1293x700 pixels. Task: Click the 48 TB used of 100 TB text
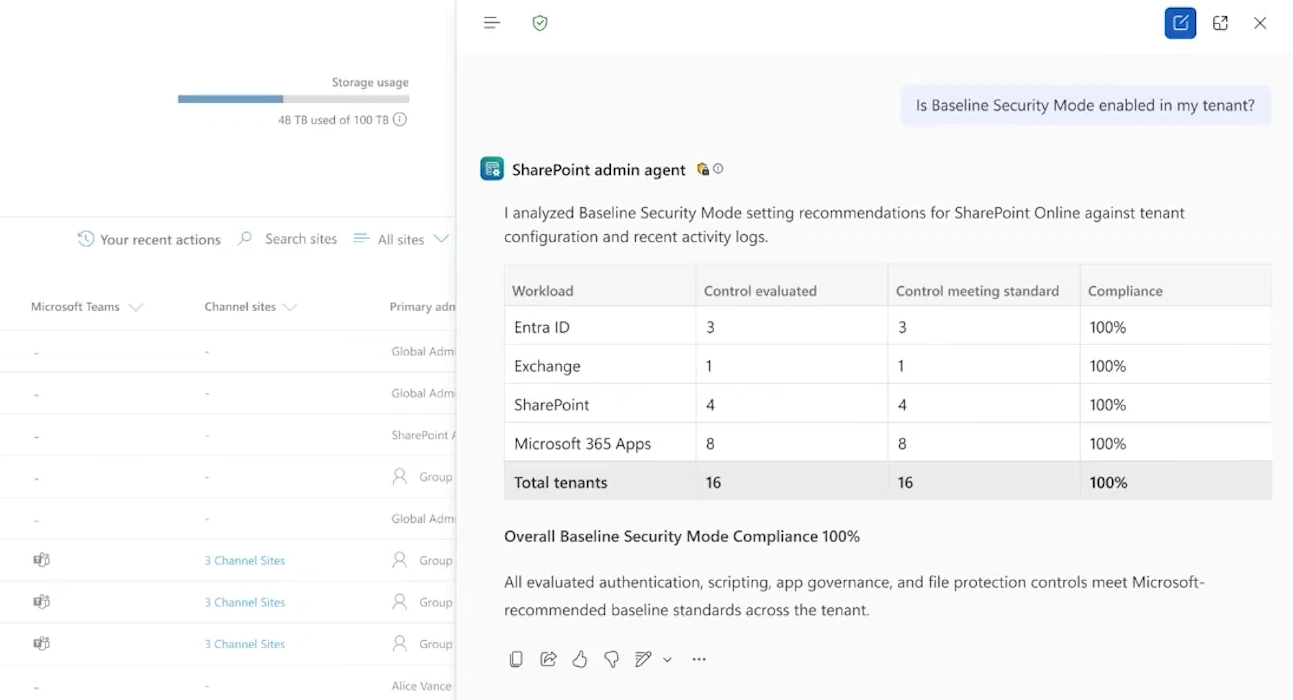333,120
